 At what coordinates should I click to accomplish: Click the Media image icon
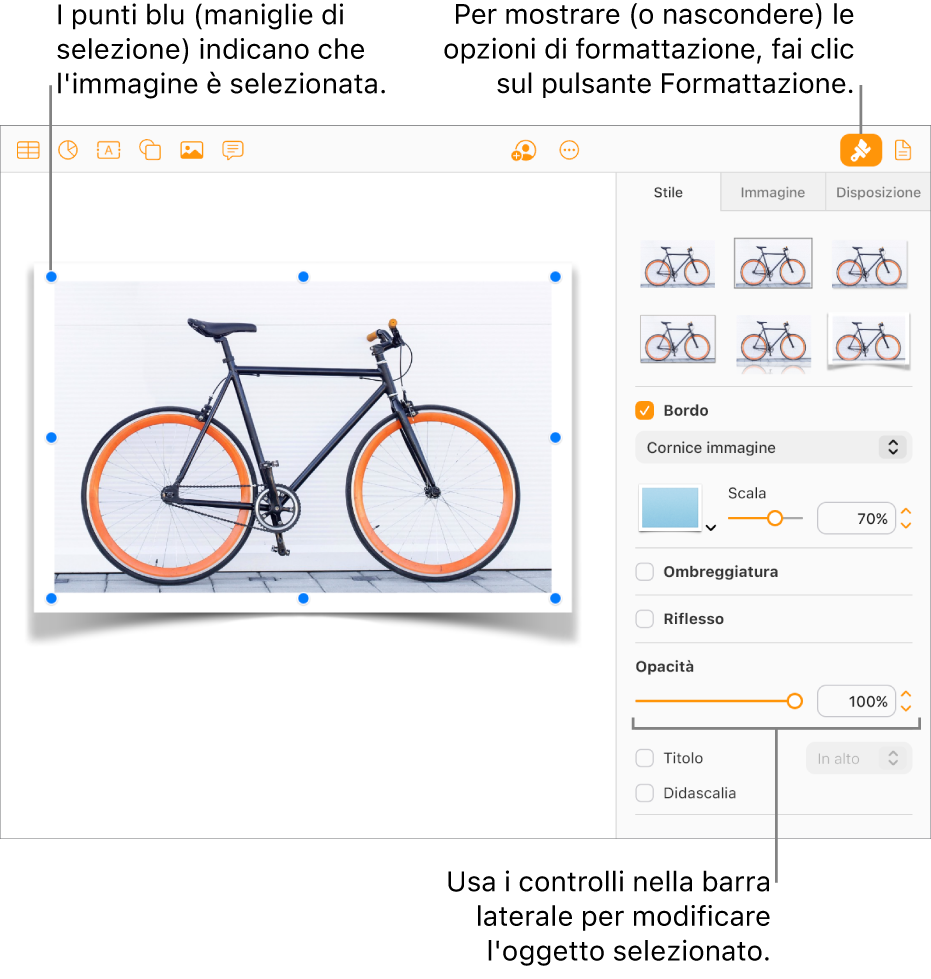192,150
